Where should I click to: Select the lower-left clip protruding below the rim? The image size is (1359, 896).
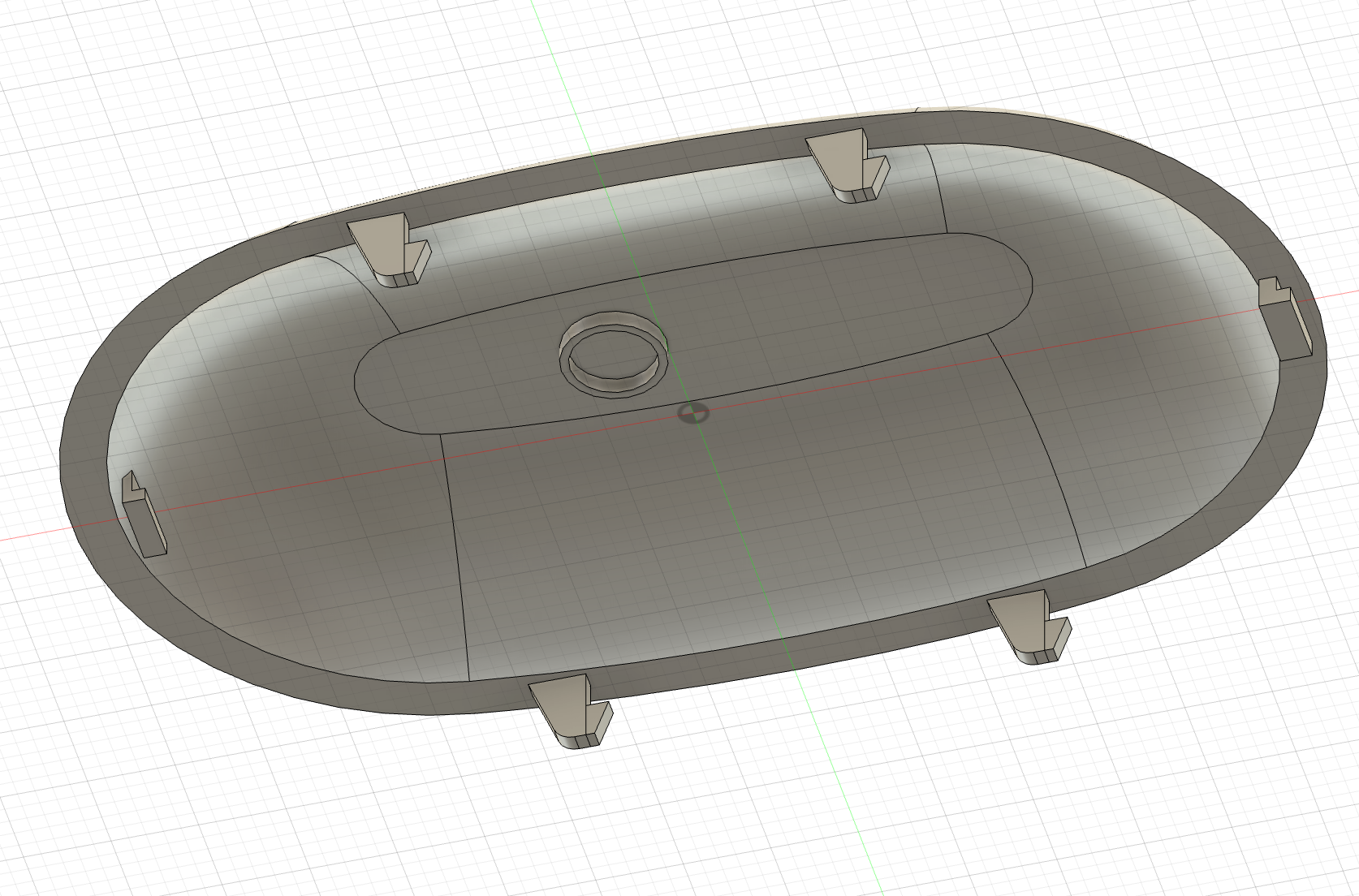tap(571, 711)
